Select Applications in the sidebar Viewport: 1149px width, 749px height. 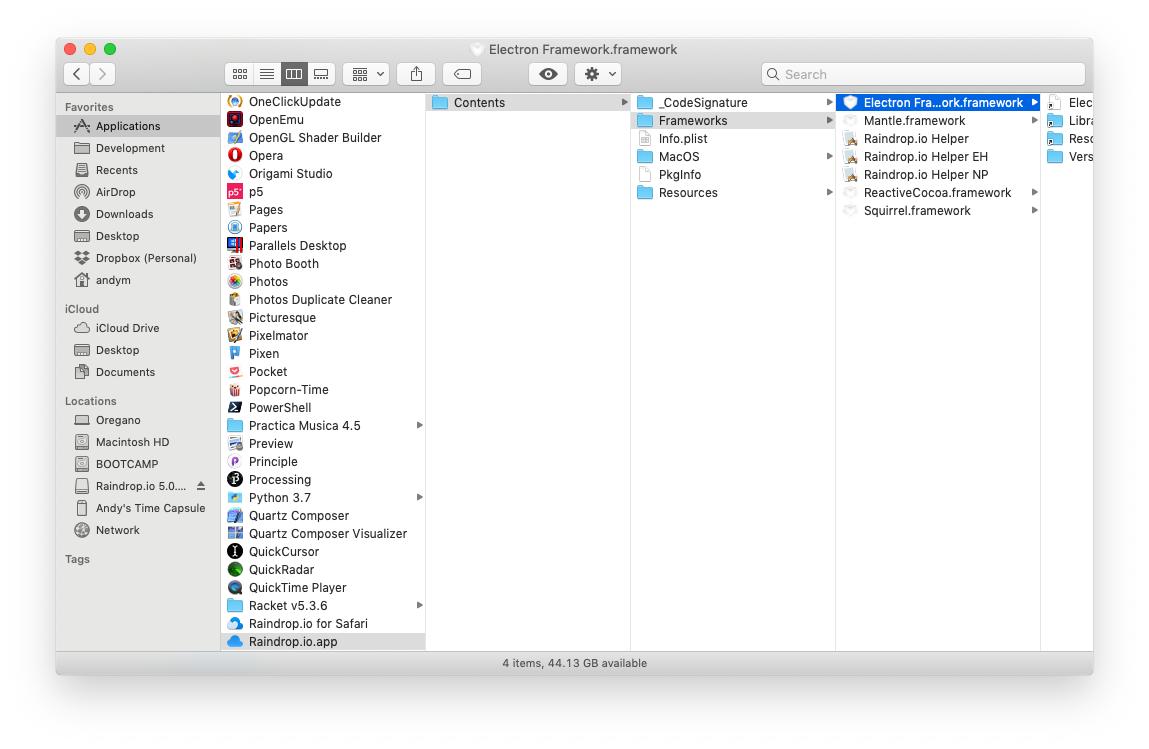click(138, 126)
